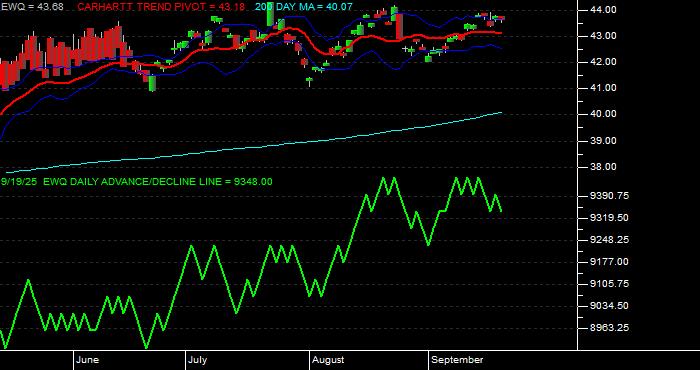
Task: Click the 39.00 price axis value
Action: [x=602, y=141]
